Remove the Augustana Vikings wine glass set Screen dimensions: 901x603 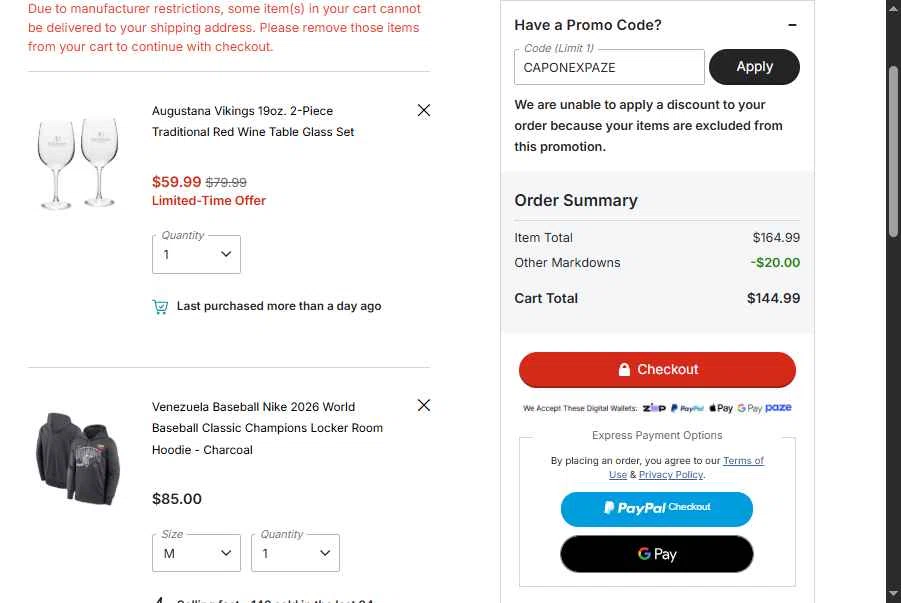click(x=424, y=110)
